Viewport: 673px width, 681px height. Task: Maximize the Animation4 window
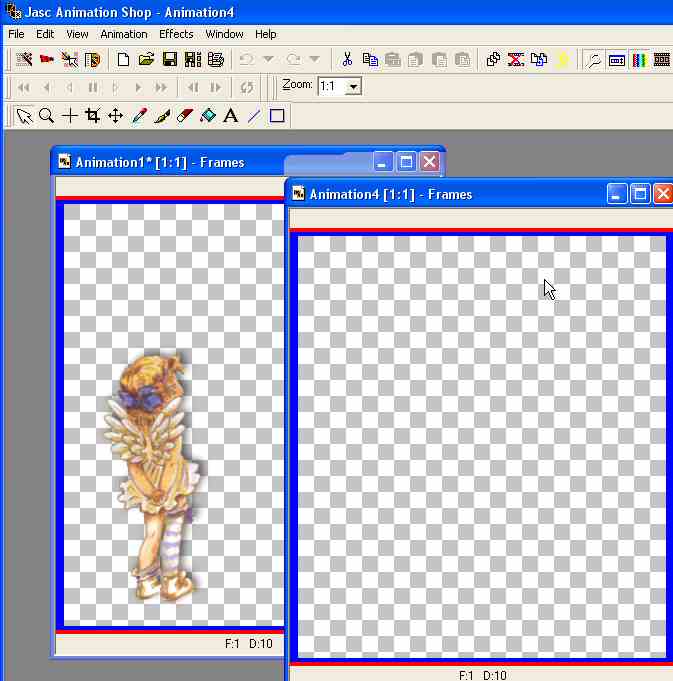[640, 194]
